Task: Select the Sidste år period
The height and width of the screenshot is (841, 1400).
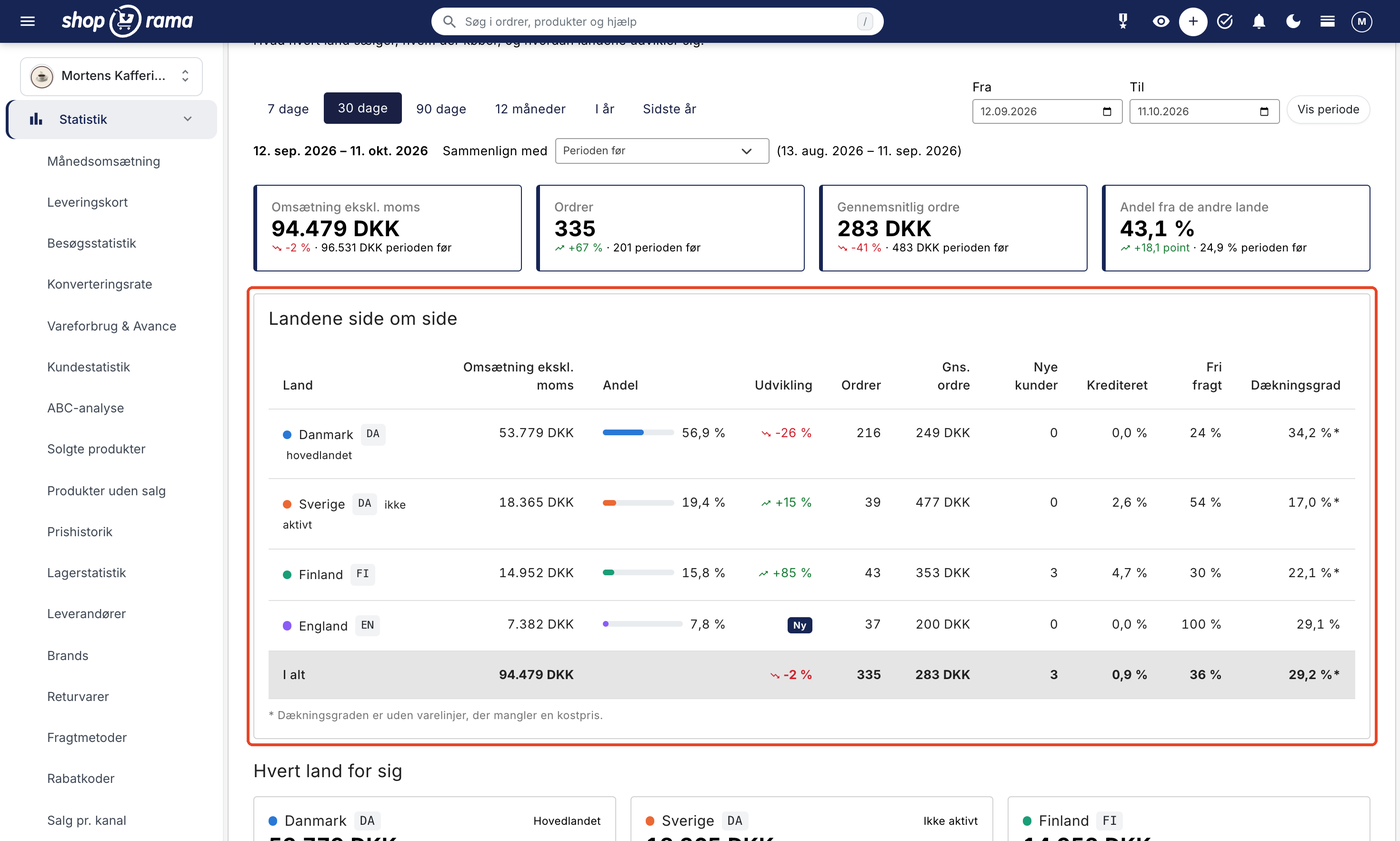Action: (670, 108)
